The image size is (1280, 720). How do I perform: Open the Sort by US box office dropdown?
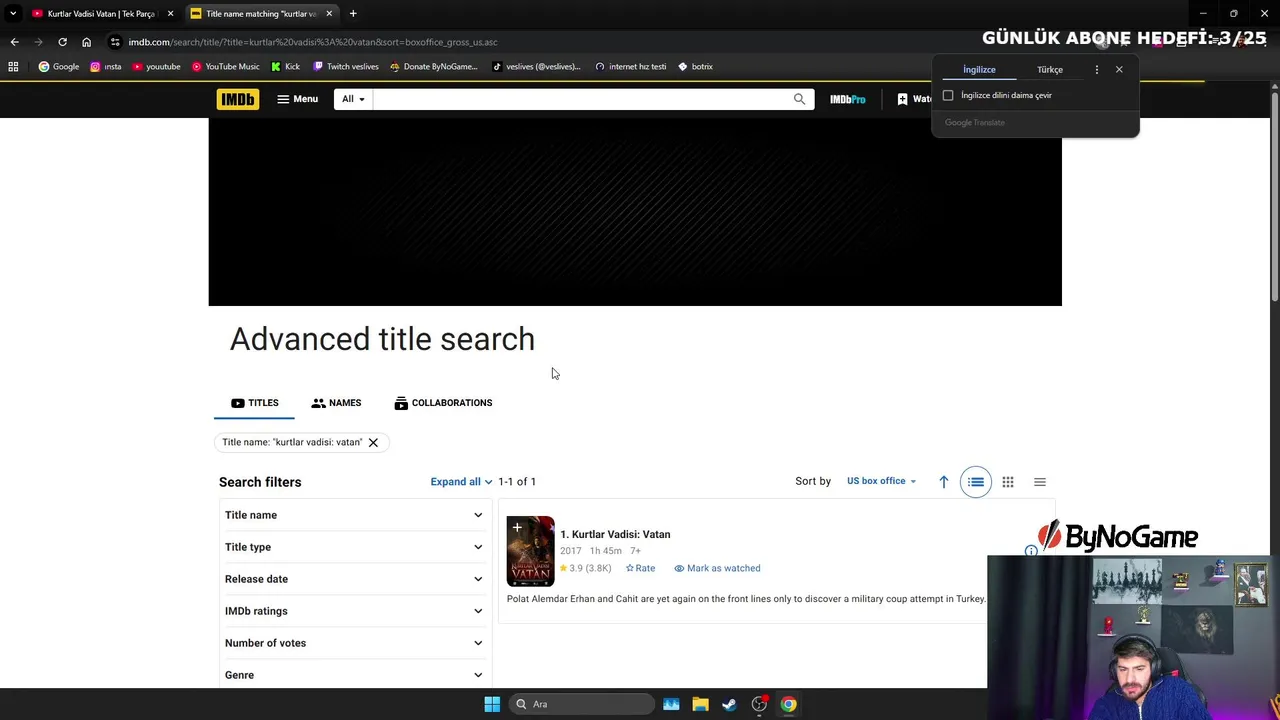pos(881,481)
